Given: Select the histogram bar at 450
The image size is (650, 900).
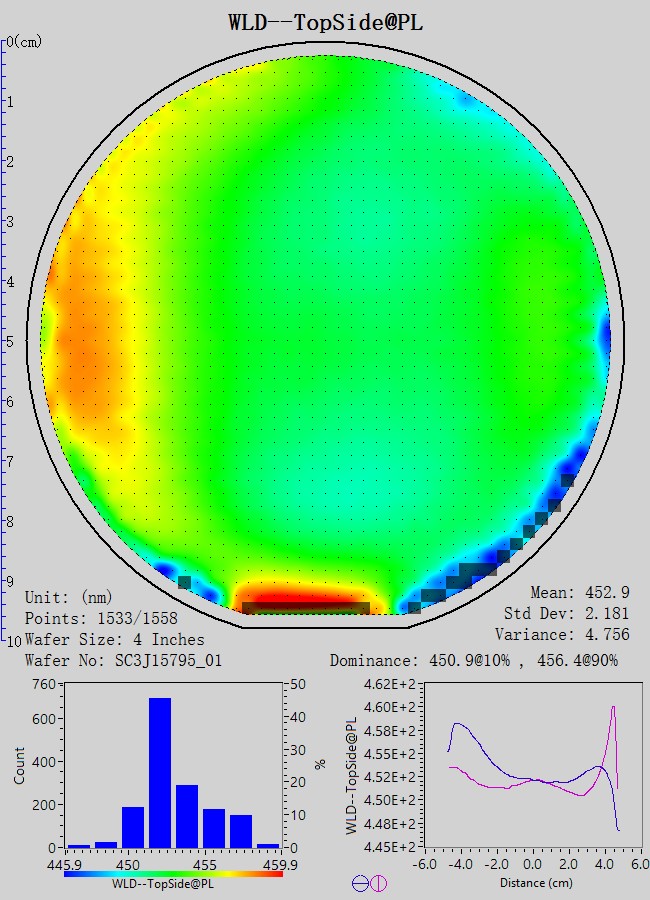Looking at the screenshot, I should 133,827.
